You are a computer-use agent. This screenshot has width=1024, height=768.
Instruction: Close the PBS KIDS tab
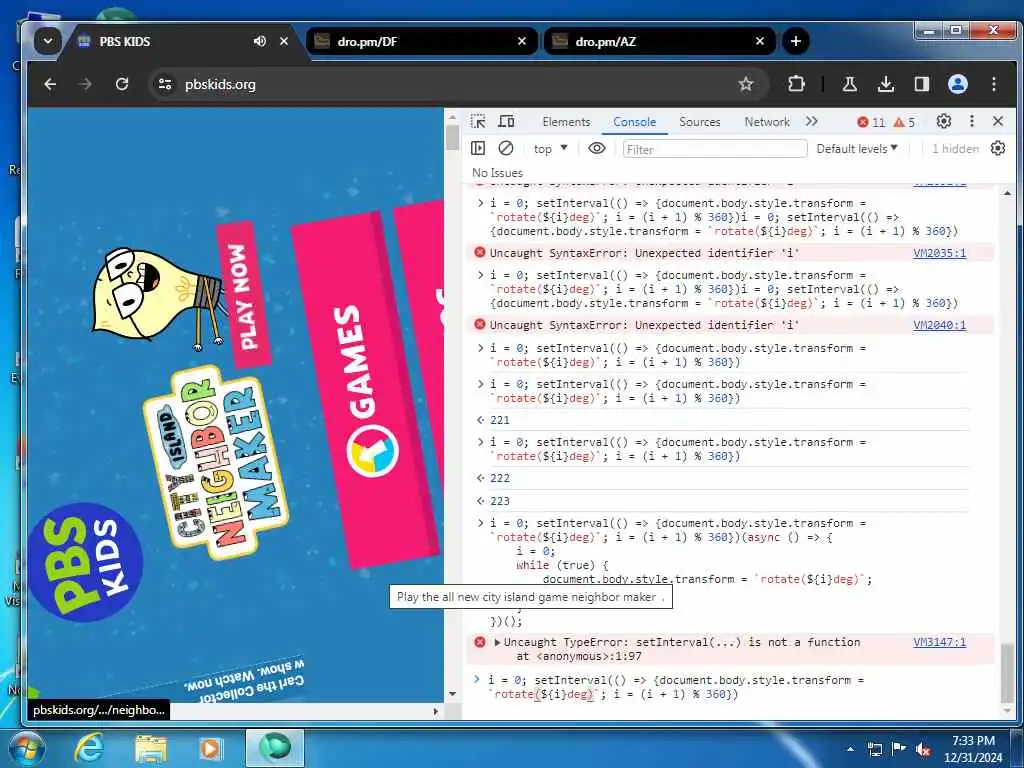click(284, 41)
